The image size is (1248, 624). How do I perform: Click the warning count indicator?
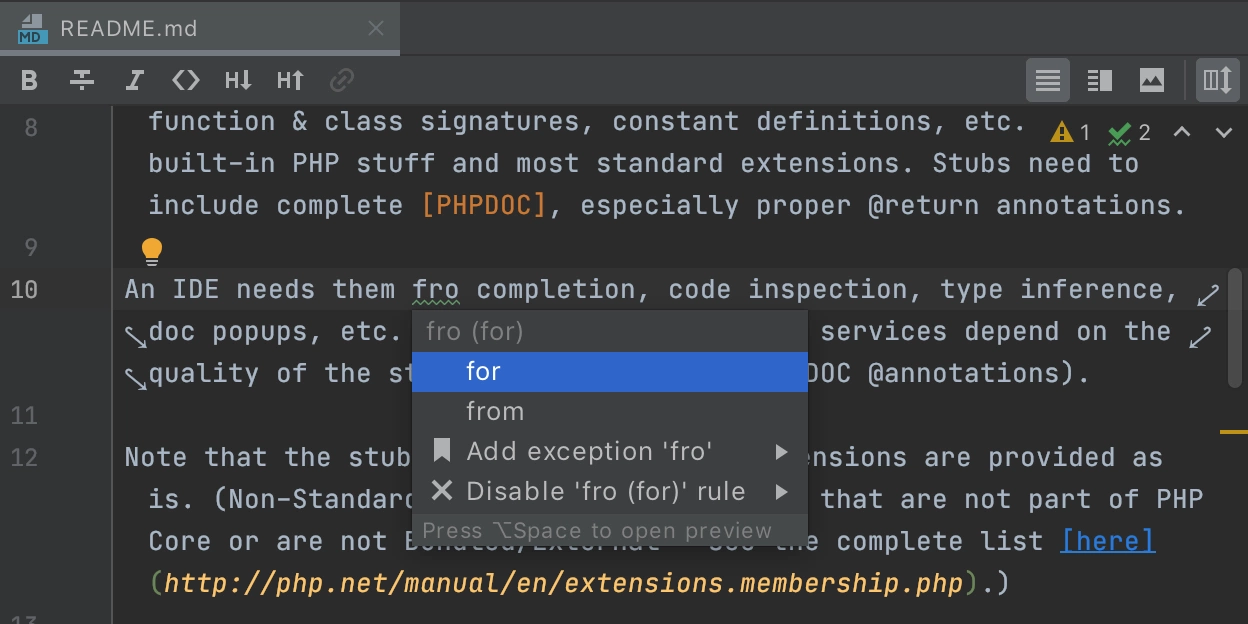pos(1070,132)
